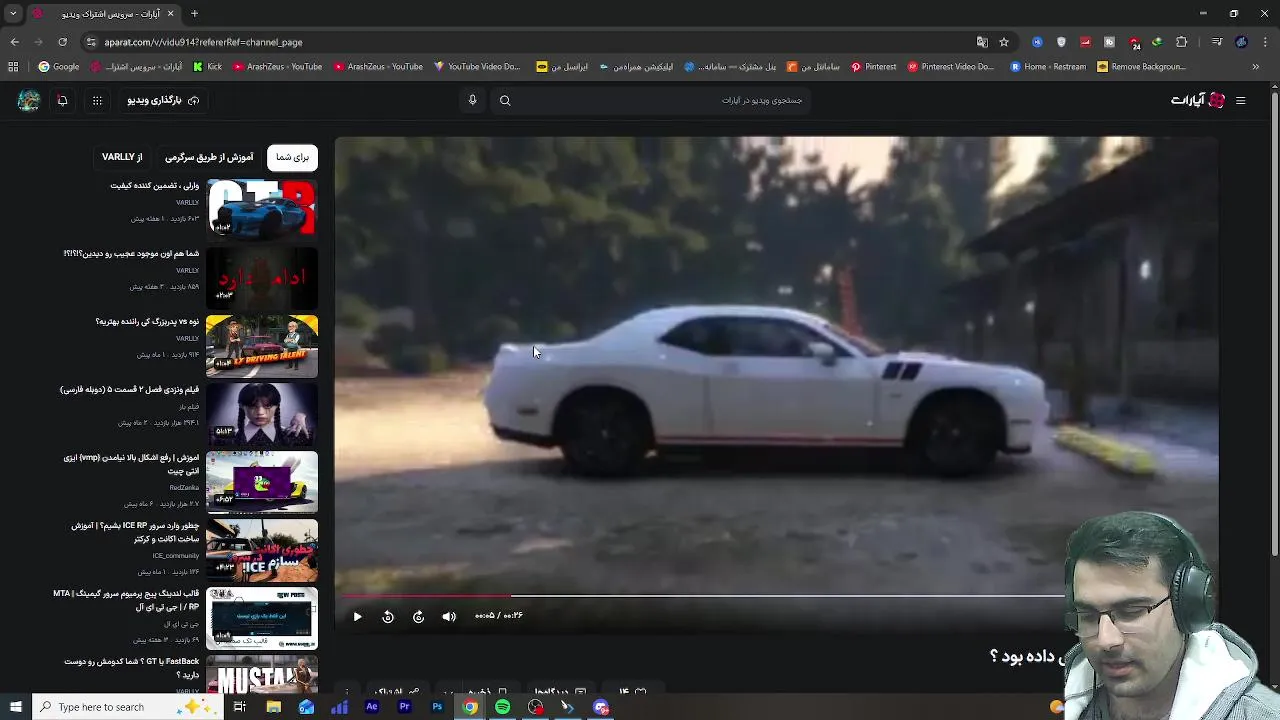1280x720 pixels.
Task: Skip forward with the forward-seek icon
Action: pos(418,616)
